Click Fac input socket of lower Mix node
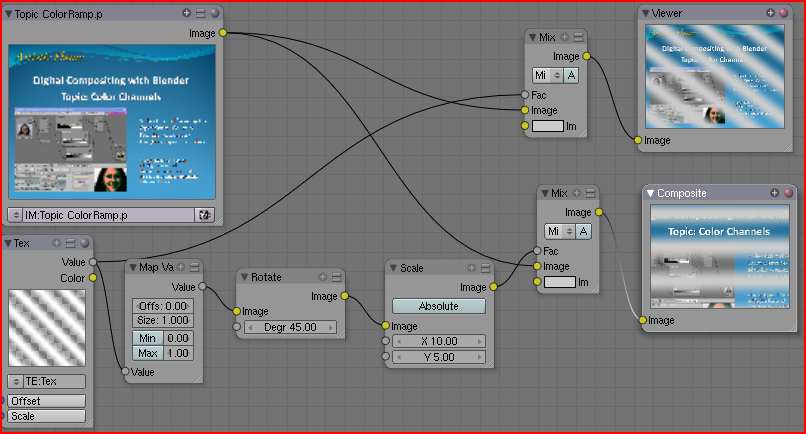 coord(537,251)
